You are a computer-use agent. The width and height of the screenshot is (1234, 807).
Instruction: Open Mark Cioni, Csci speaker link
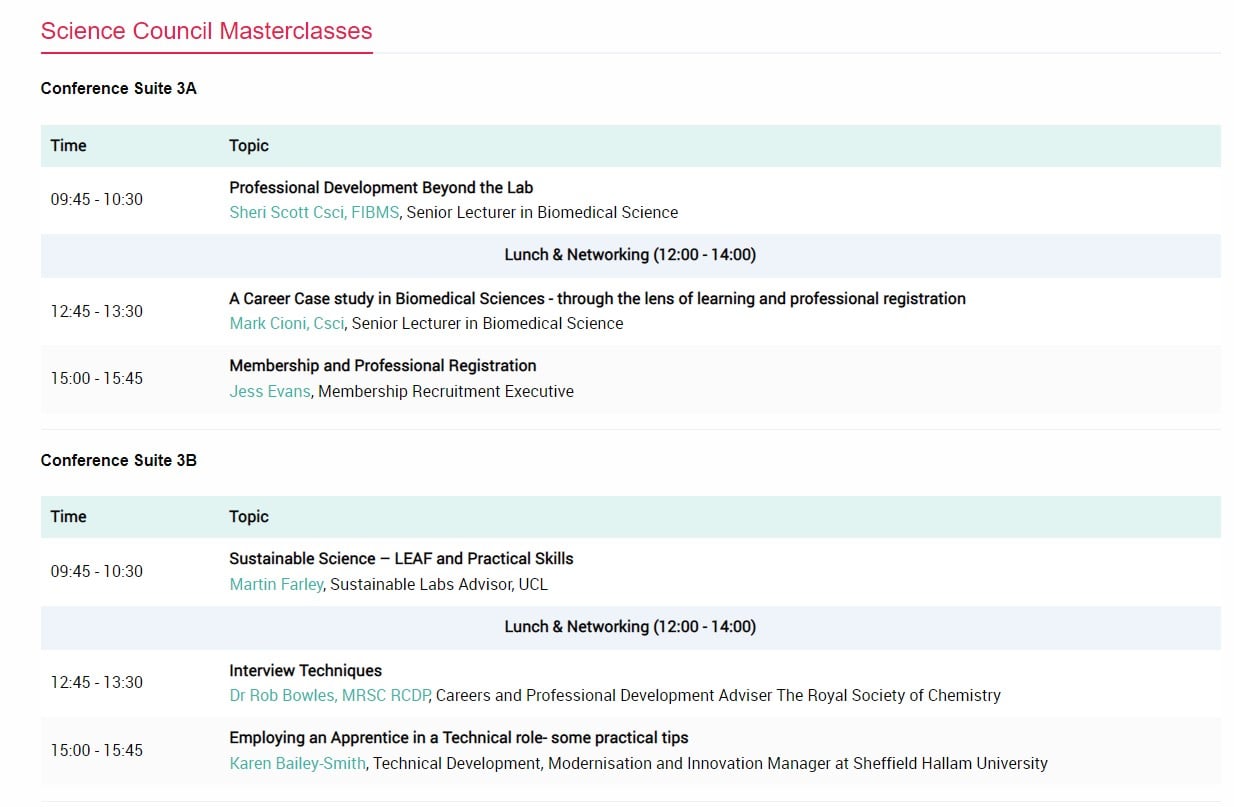pos(287,323)
